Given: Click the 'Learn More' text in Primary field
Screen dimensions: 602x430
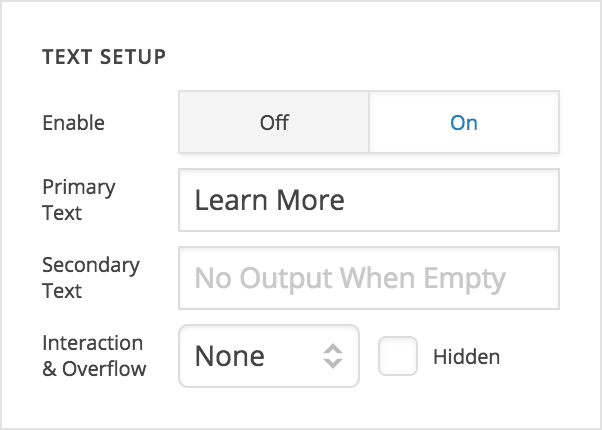Looking at the screenshot, I should coord(270,200).
